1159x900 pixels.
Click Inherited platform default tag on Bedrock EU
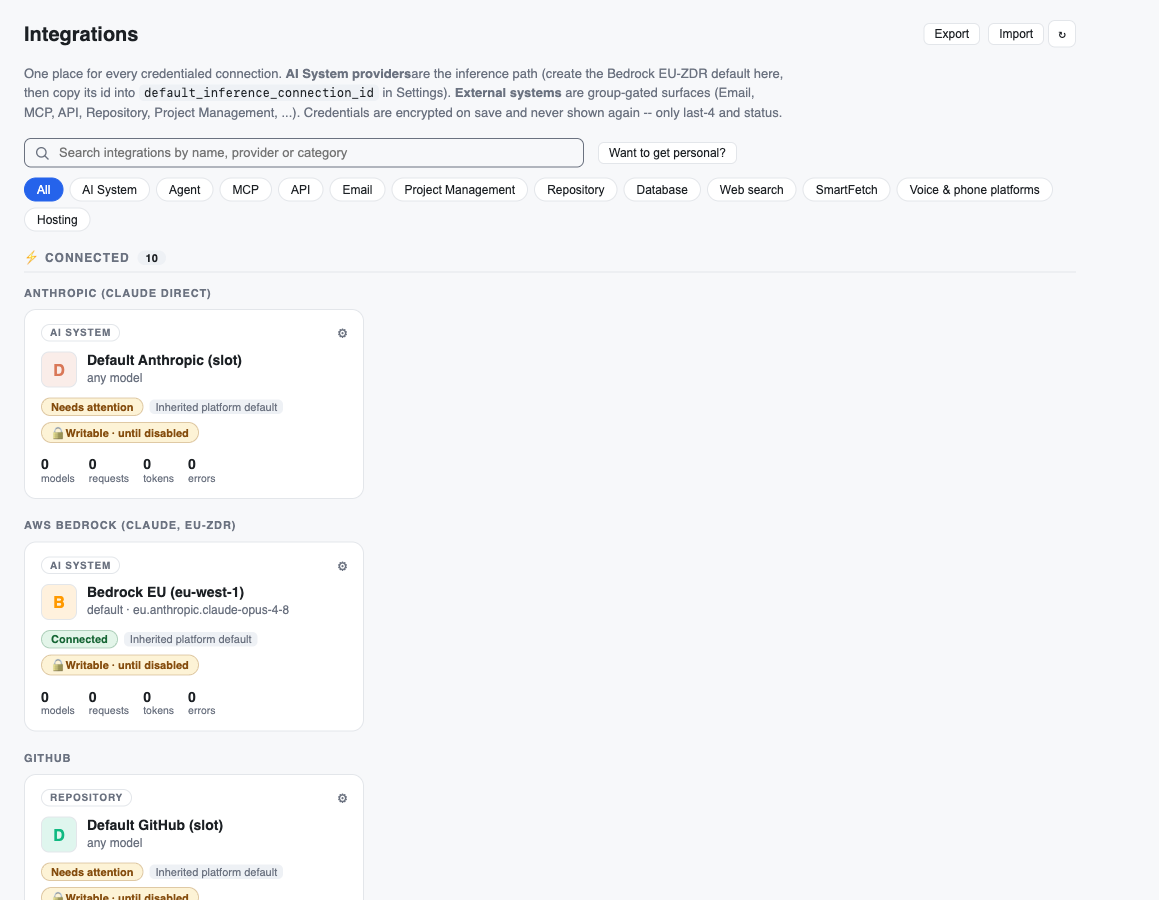click(190, 639)
